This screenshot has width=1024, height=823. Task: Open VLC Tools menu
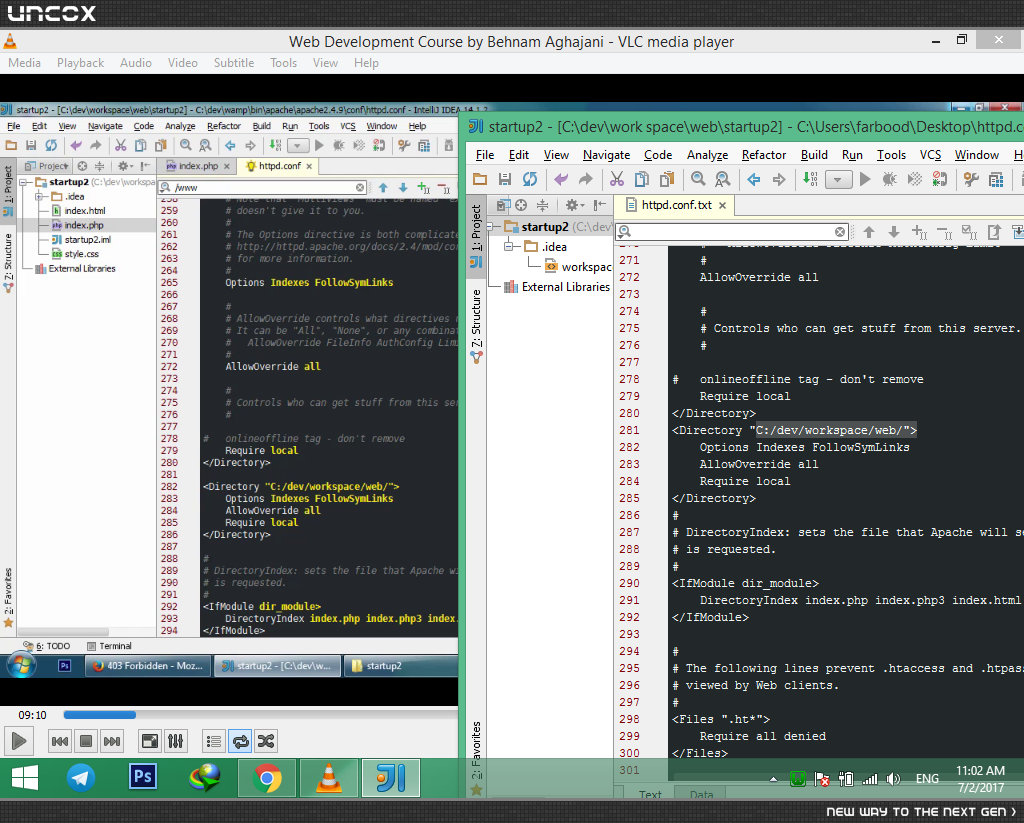tap(283, 63)
